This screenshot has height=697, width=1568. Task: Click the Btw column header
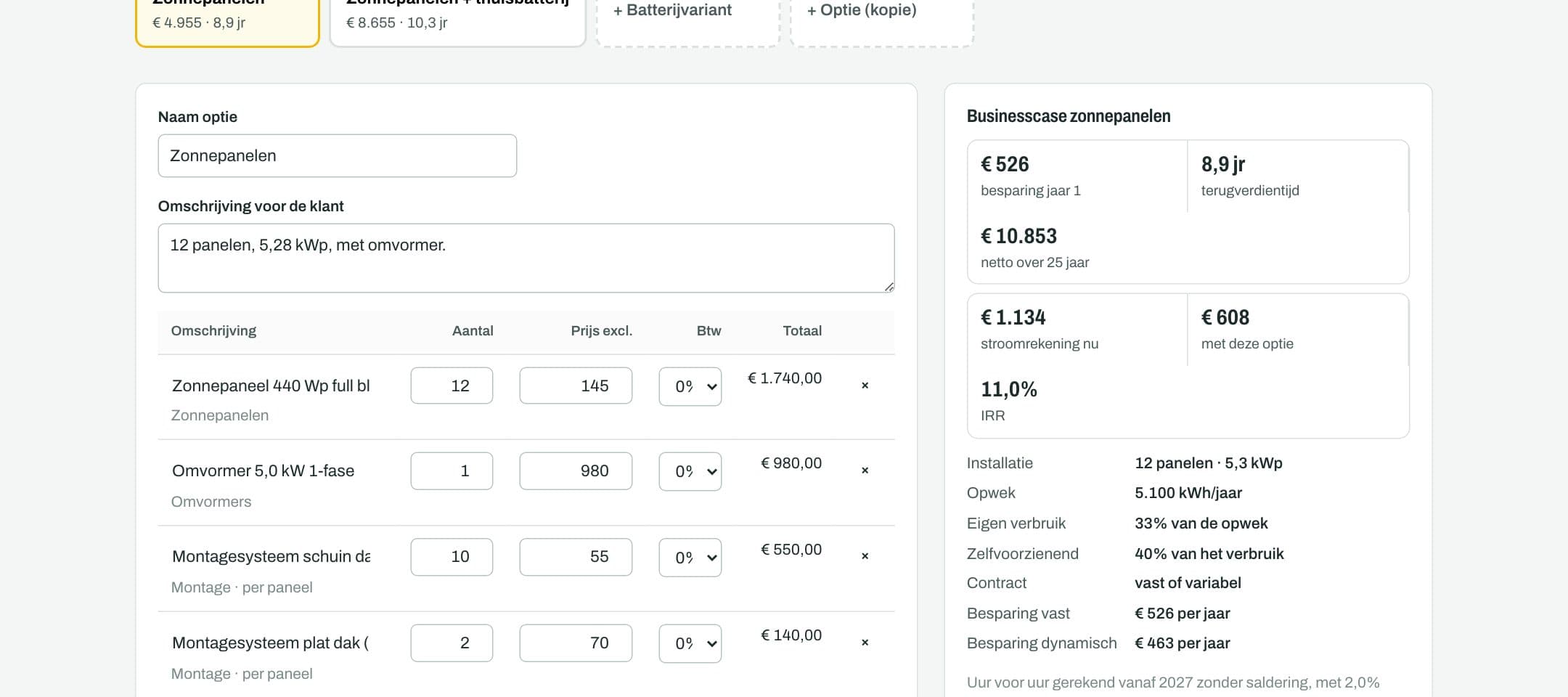[709, 331]
